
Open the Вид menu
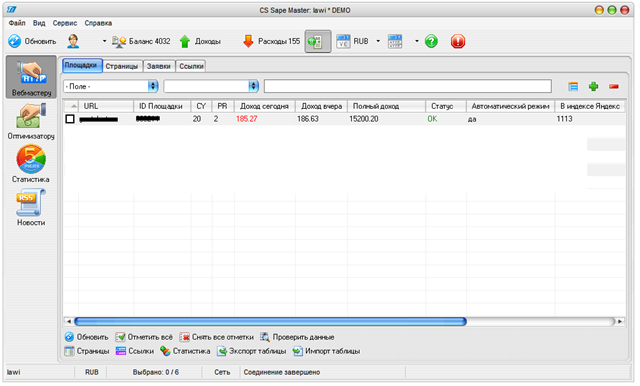click(x=39, y=23)
